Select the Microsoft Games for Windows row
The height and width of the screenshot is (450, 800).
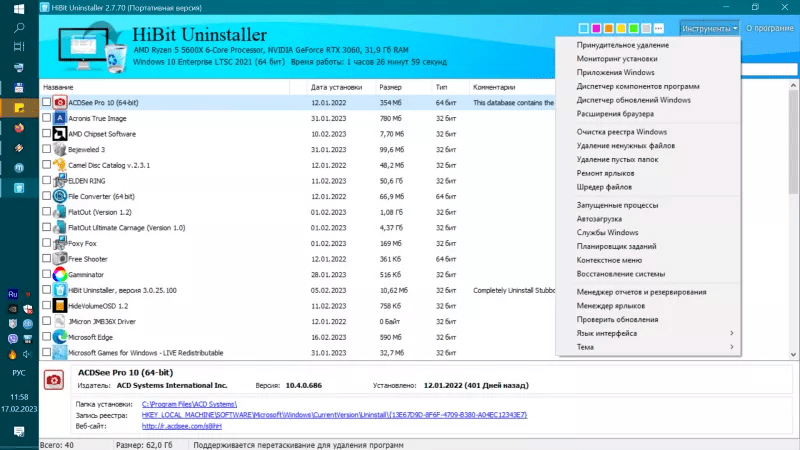pos(297,353)
